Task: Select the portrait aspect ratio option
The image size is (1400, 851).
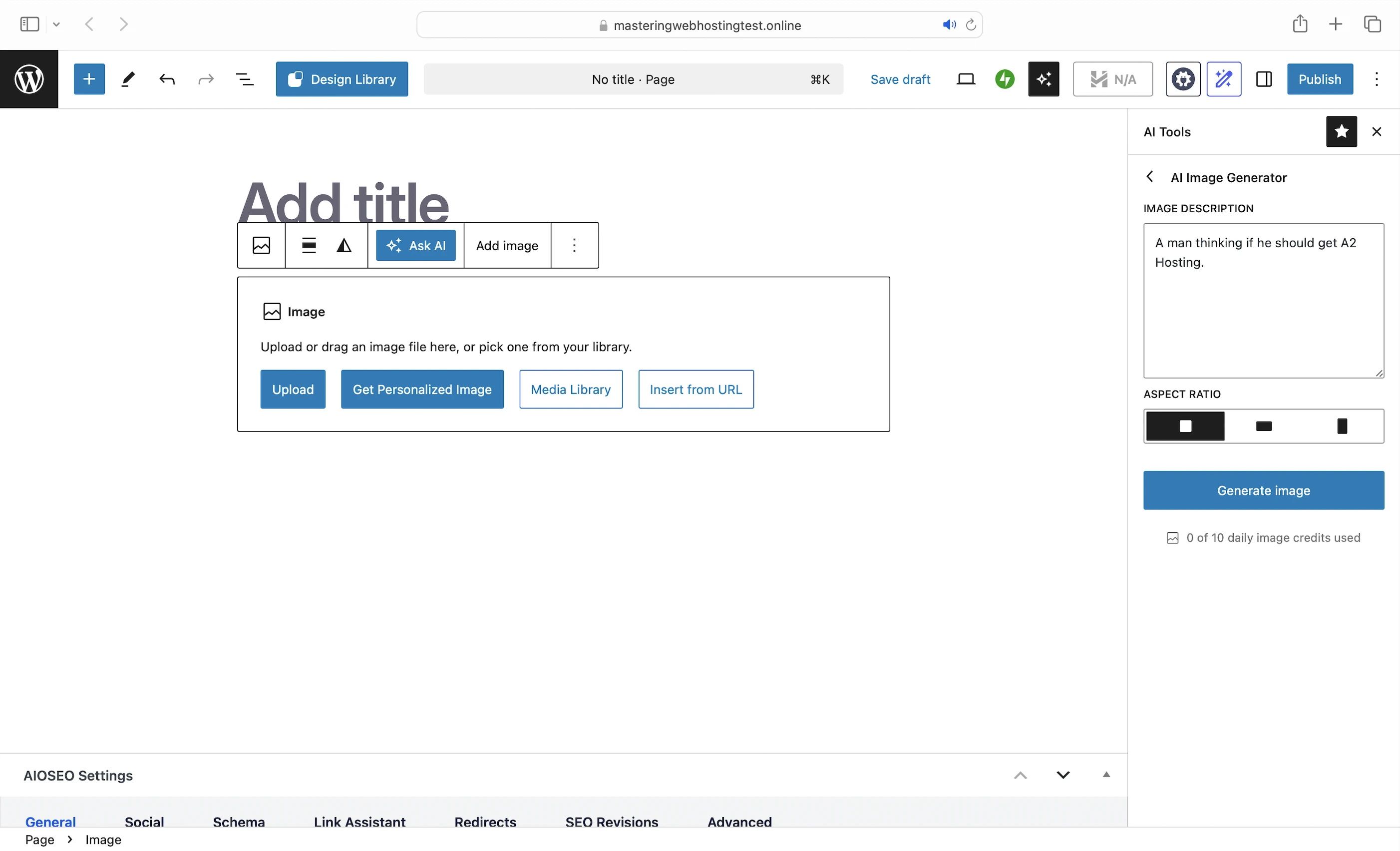Action: point(1342,426)
